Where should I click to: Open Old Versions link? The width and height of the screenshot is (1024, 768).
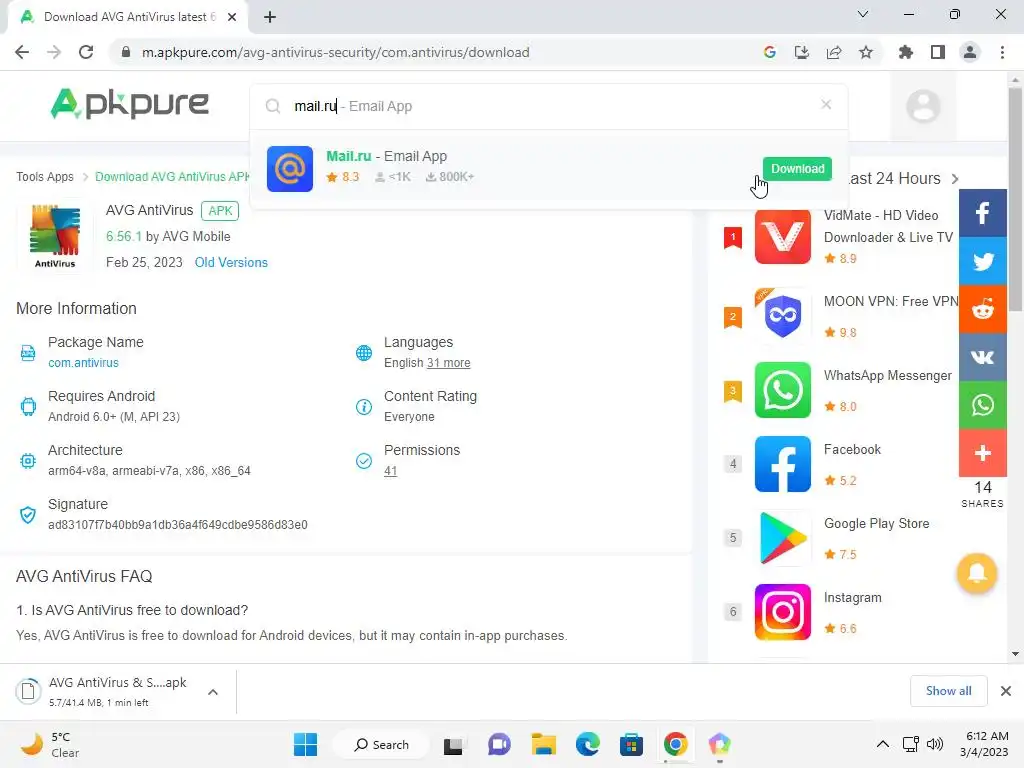point(231,263)
